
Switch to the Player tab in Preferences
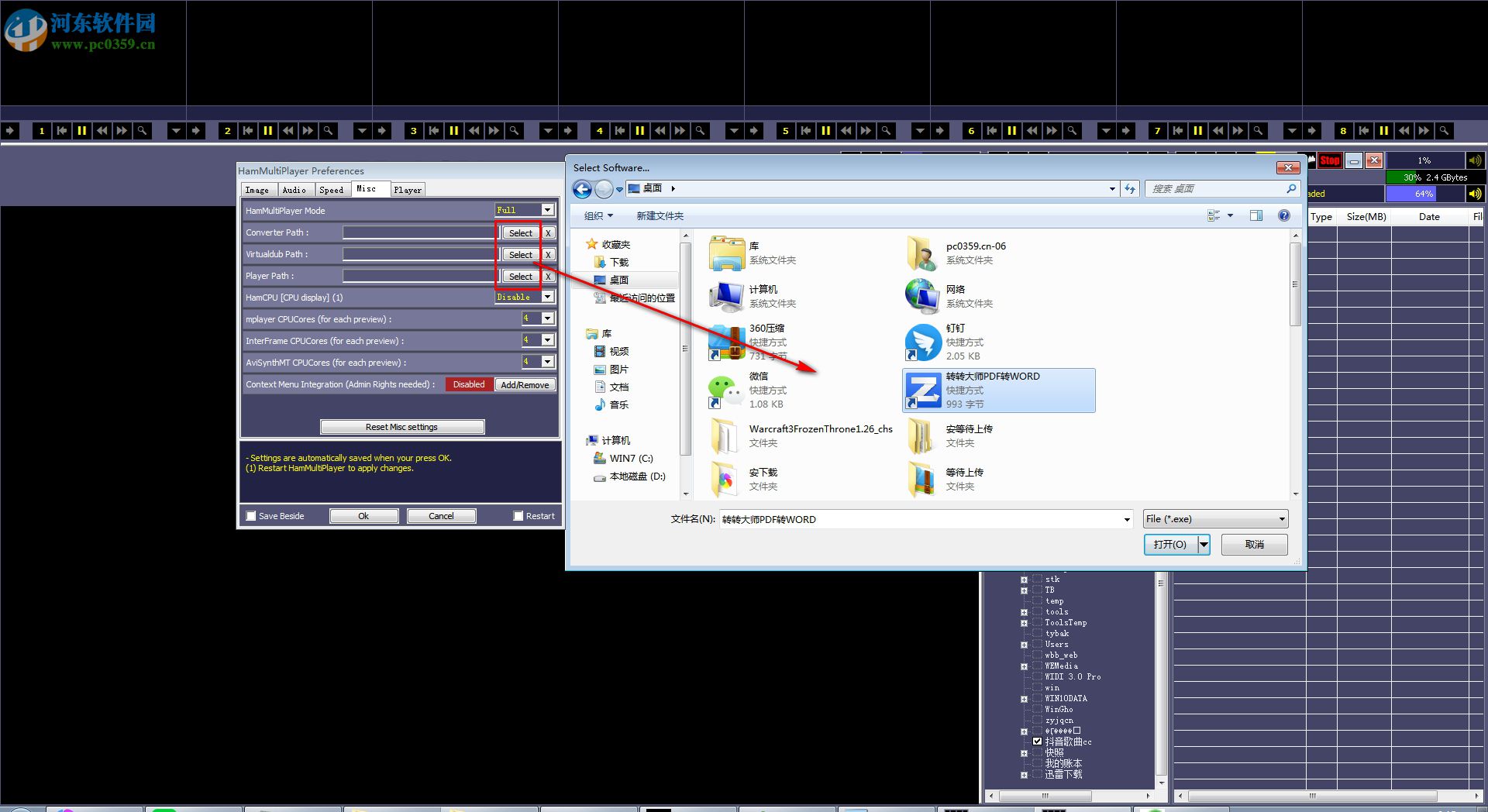click(x=408, y=190)
